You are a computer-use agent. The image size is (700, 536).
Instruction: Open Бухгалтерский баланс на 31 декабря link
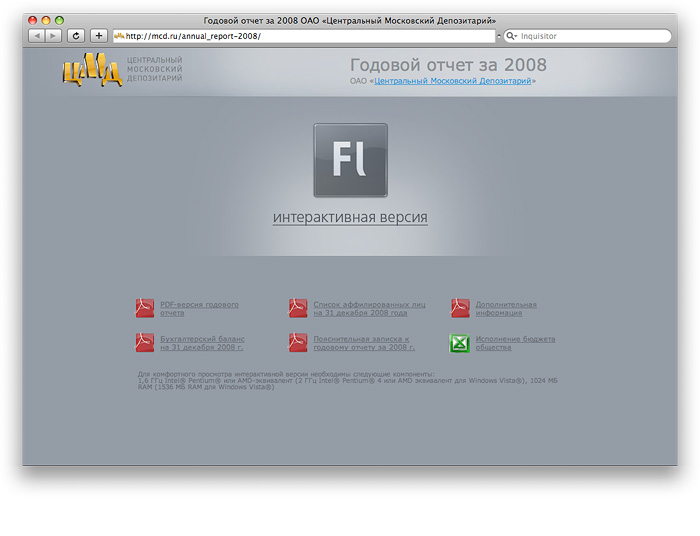202,343
